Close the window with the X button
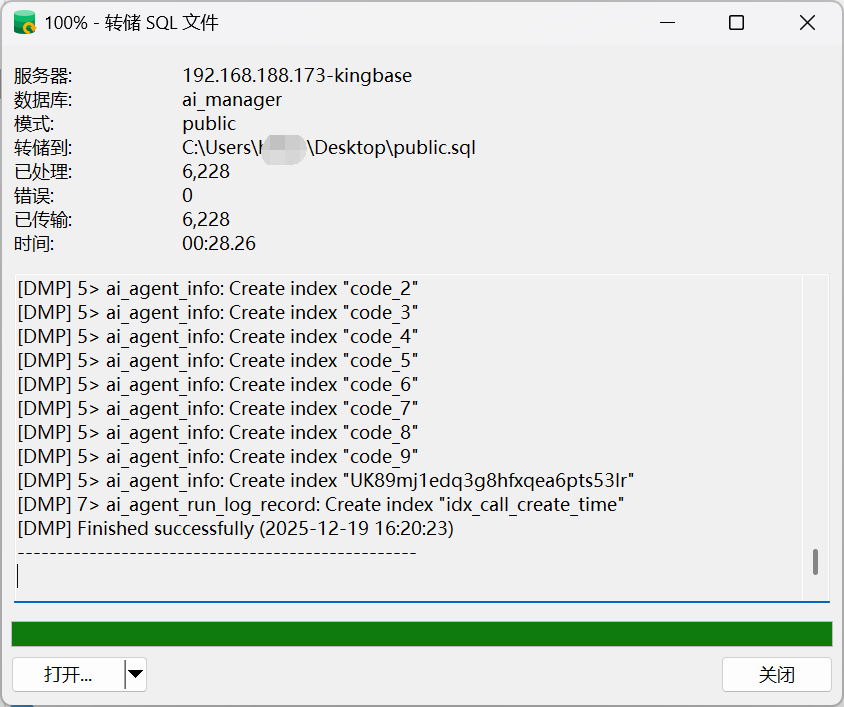The width and height of the screenshot is (844, 707). point(807,23)
